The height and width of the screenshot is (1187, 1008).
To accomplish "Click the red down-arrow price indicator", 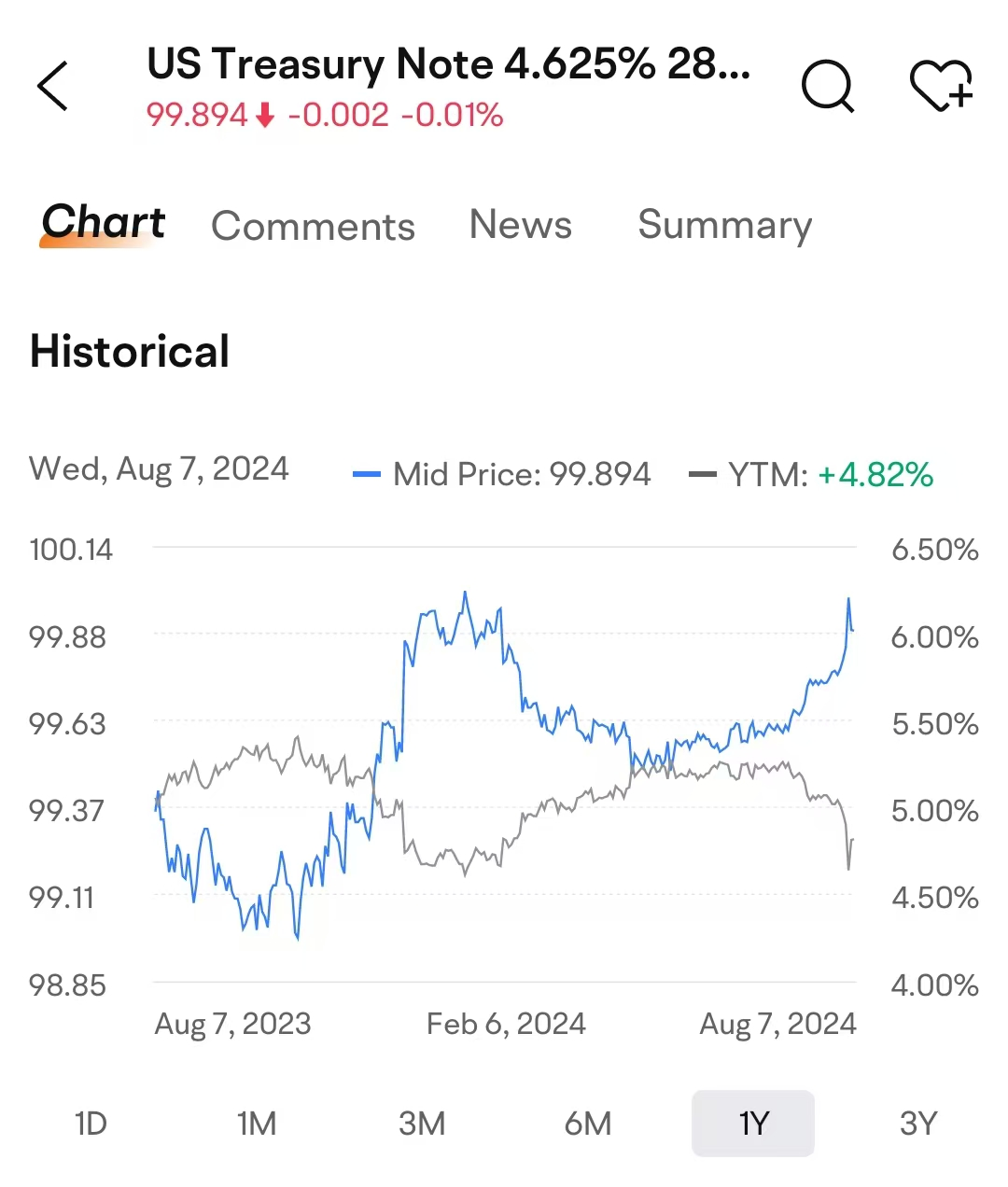I will pos(266,116).
